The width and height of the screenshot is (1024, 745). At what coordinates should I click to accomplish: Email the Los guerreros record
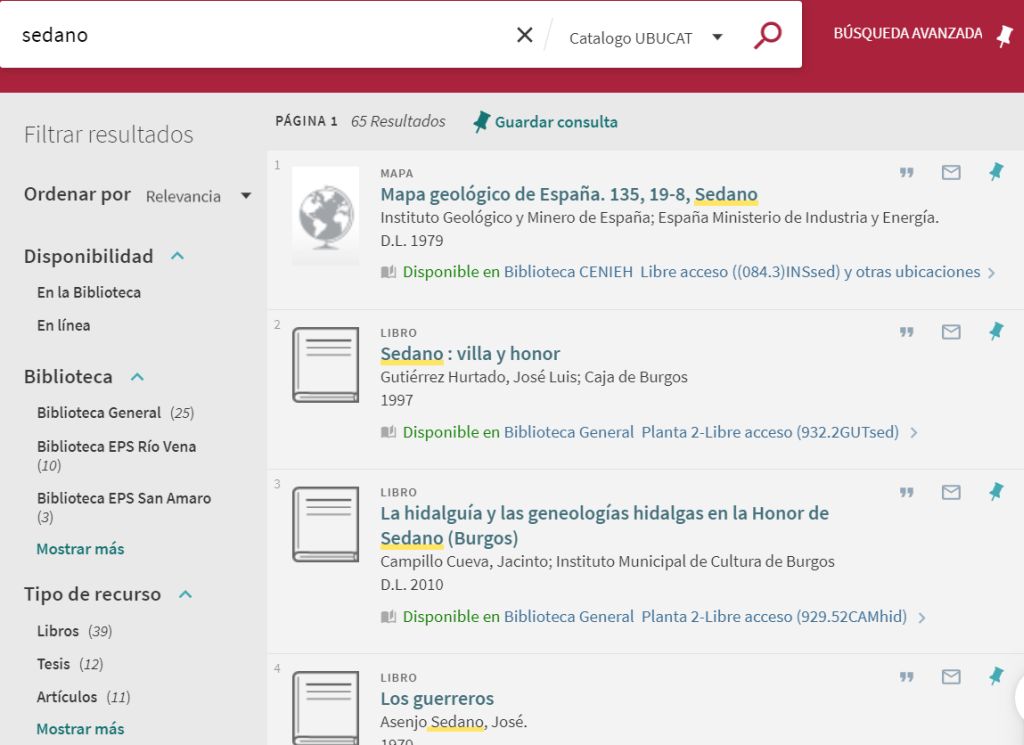[x=951, y=676]
